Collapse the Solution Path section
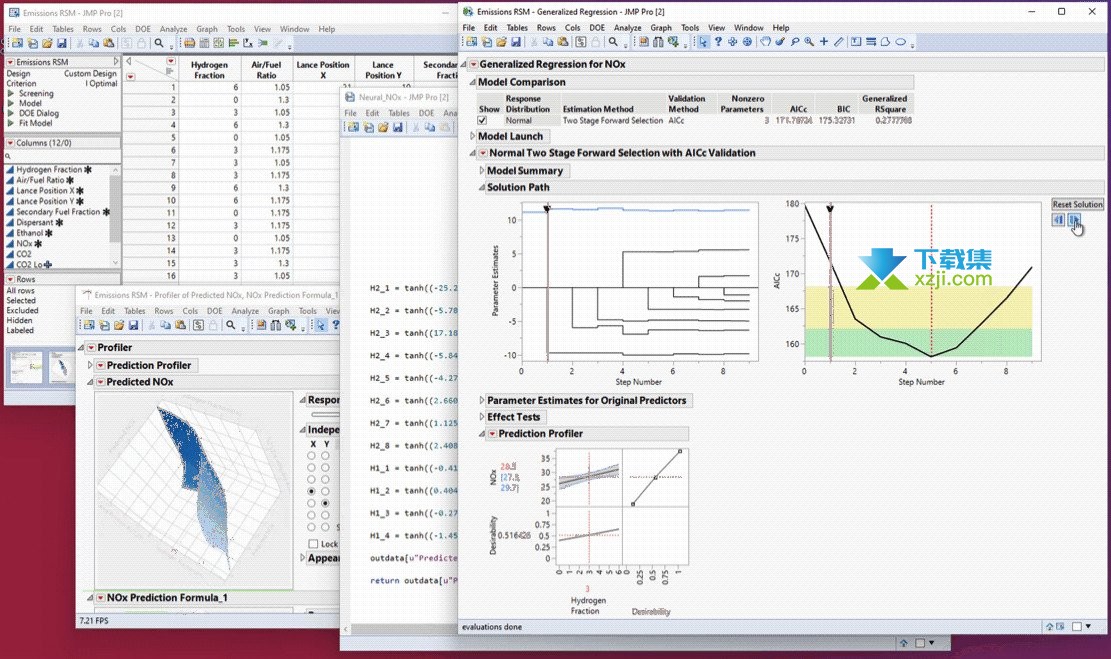 pyautogui.click(x=482, y=188)
